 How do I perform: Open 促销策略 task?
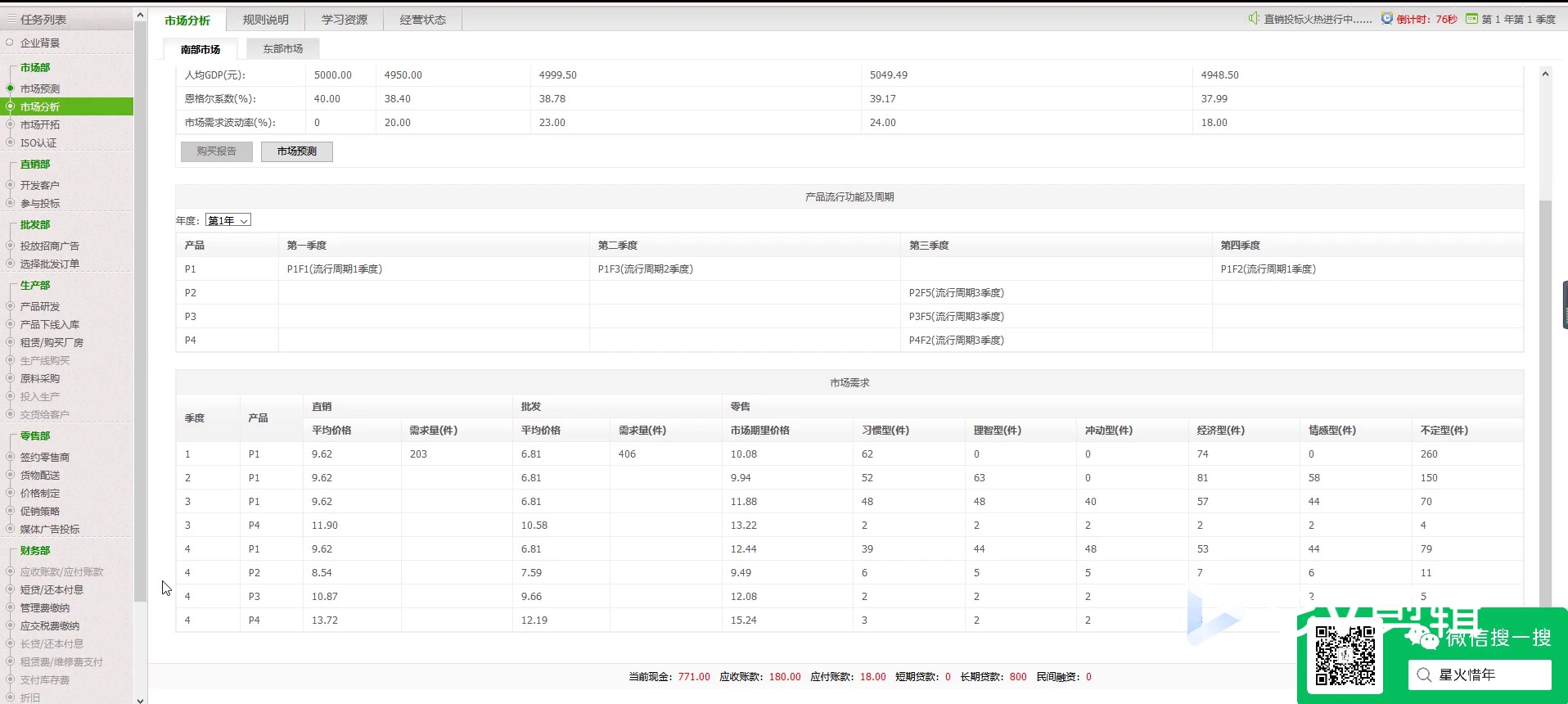[40, 511]
